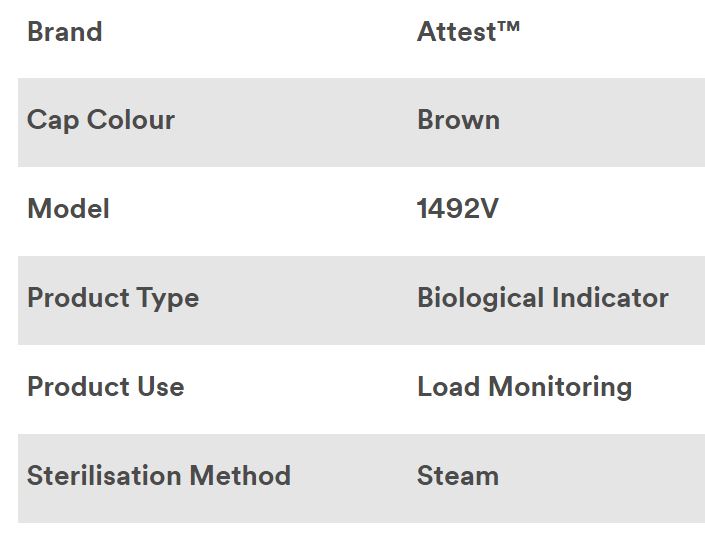Select the Steam sterilisation value
705x536 pixels.
457,475
